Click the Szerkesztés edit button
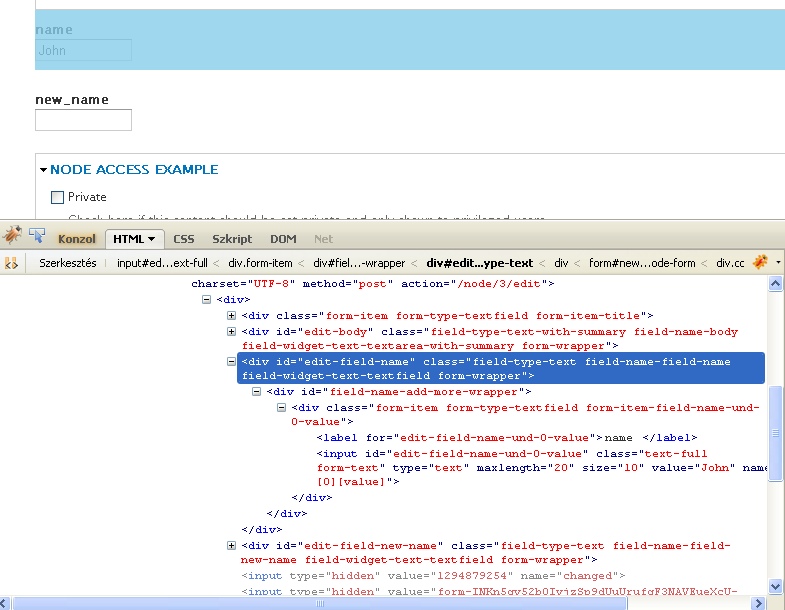Screen dimensions: 785x610 (x=67, y=263)
